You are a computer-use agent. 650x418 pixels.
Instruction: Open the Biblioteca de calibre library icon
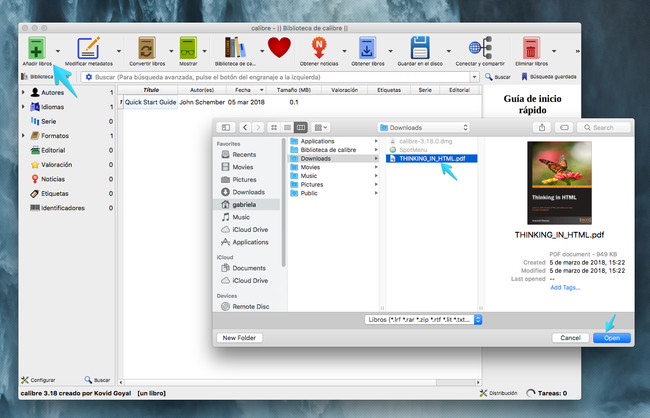tap(235, 48)
